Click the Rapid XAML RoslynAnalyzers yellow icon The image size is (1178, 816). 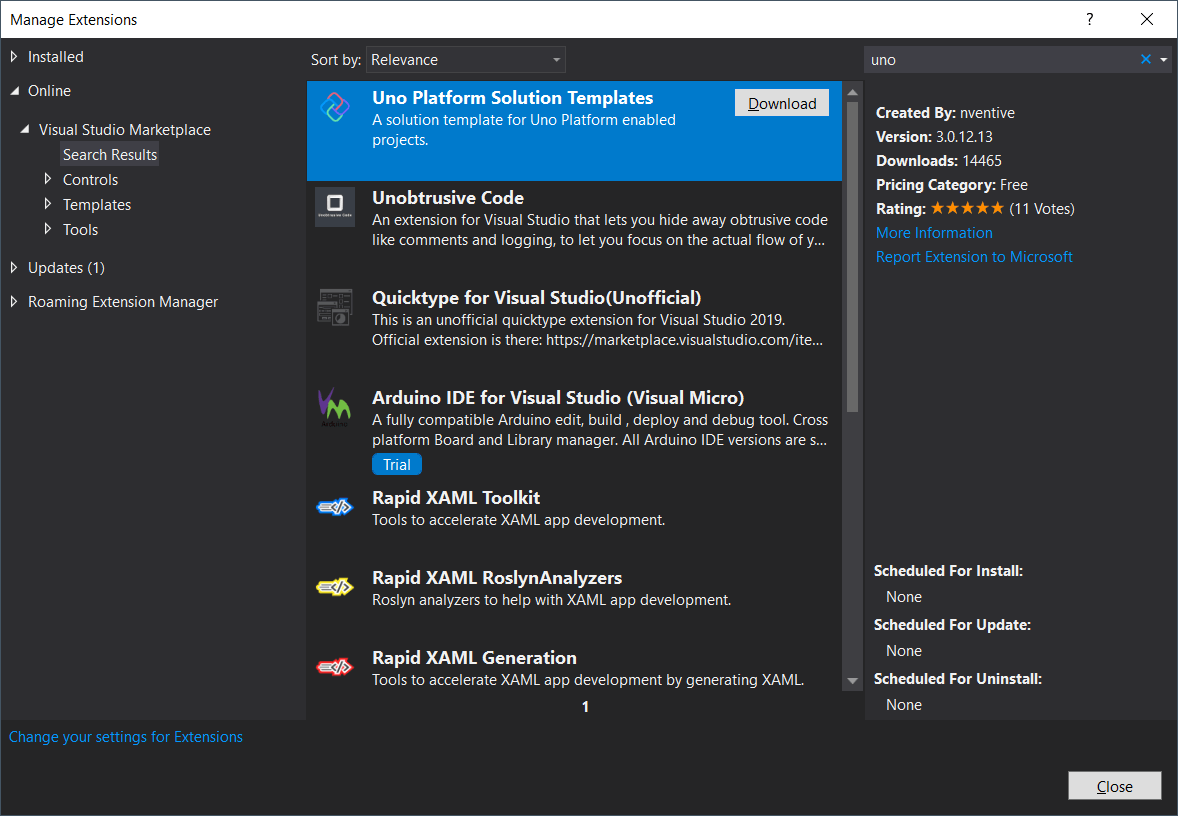coord(335,587)
